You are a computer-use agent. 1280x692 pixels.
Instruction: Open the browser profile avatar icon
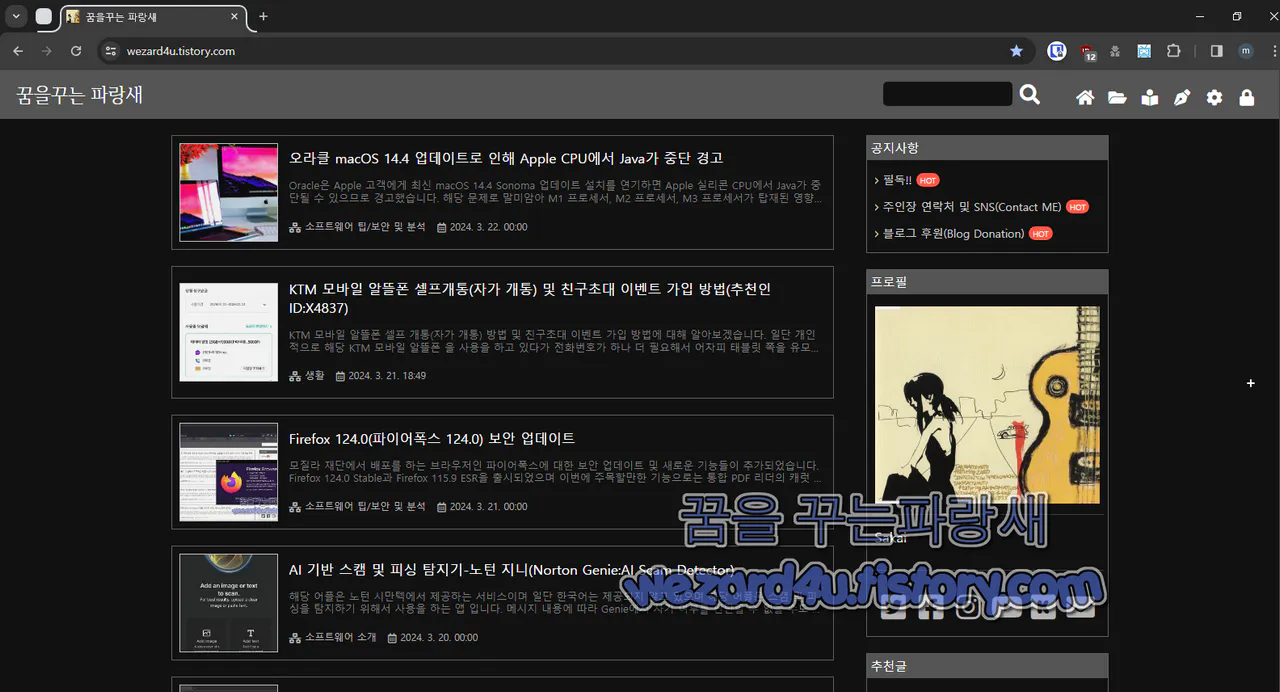tap(1245, 50)
